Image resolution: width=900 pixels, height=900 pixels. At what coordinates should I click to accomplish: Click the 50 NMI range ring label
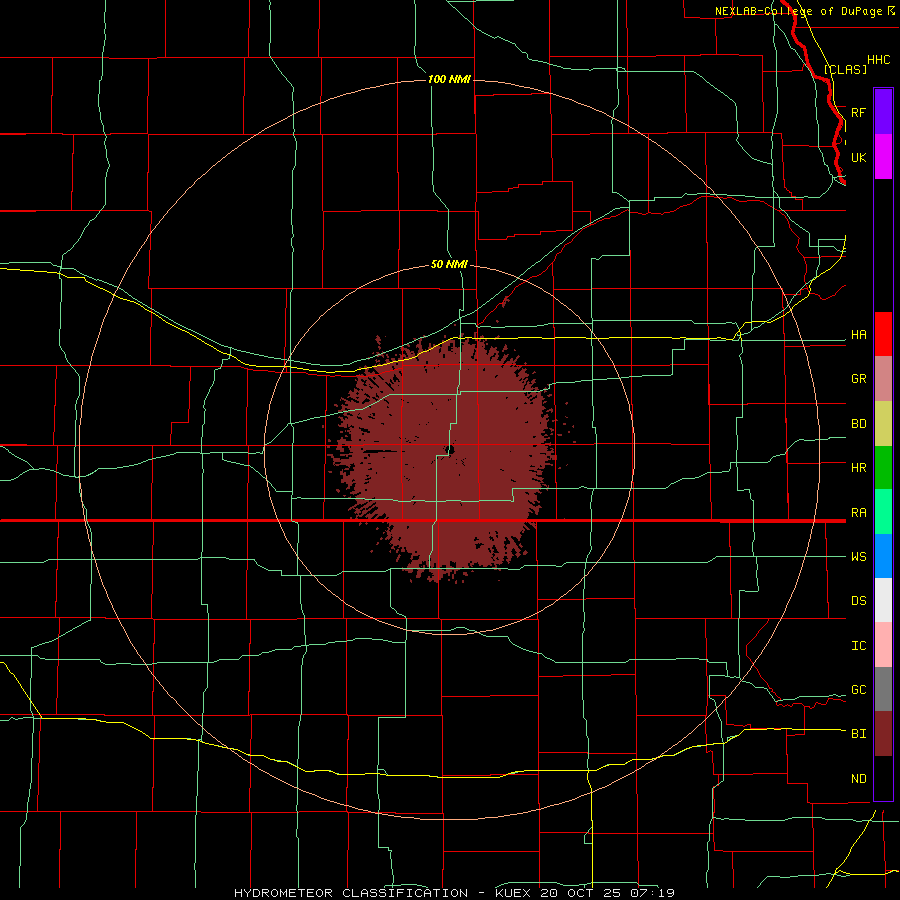pyautogui.click(x=449, y=264)
